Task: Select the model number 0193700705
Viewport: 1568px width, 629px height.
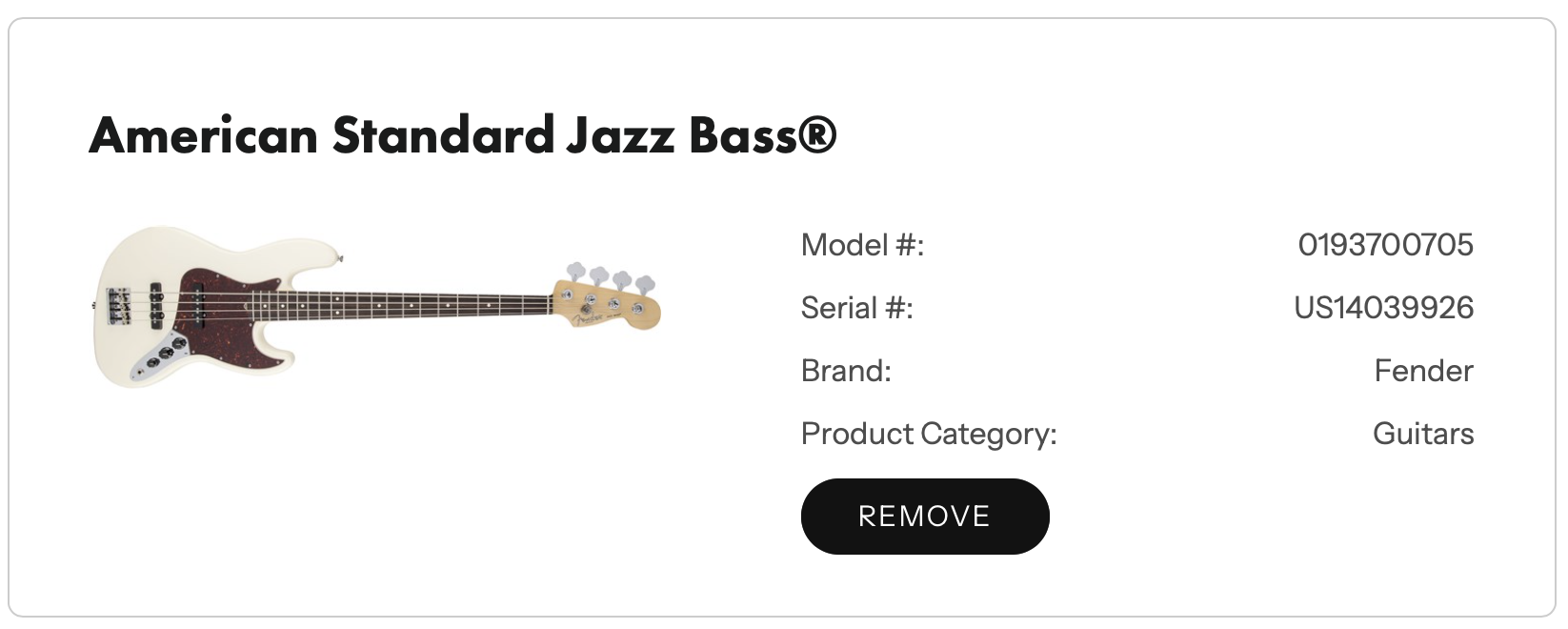Action: [x=1385, y=245]
